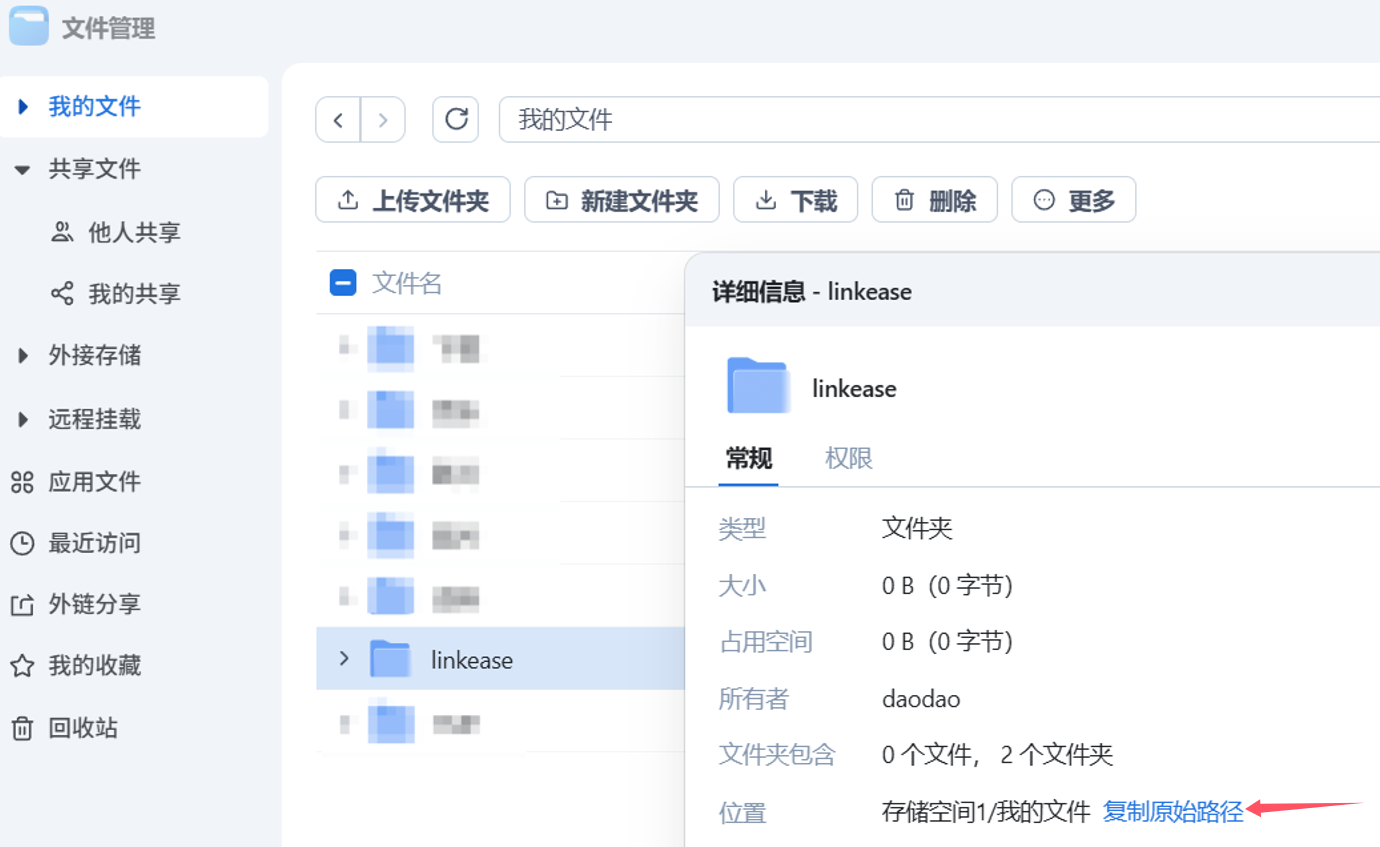1380x847 pixels.
Task: Click the location text 存储空间1/我的文件
Action: (986, 811)
